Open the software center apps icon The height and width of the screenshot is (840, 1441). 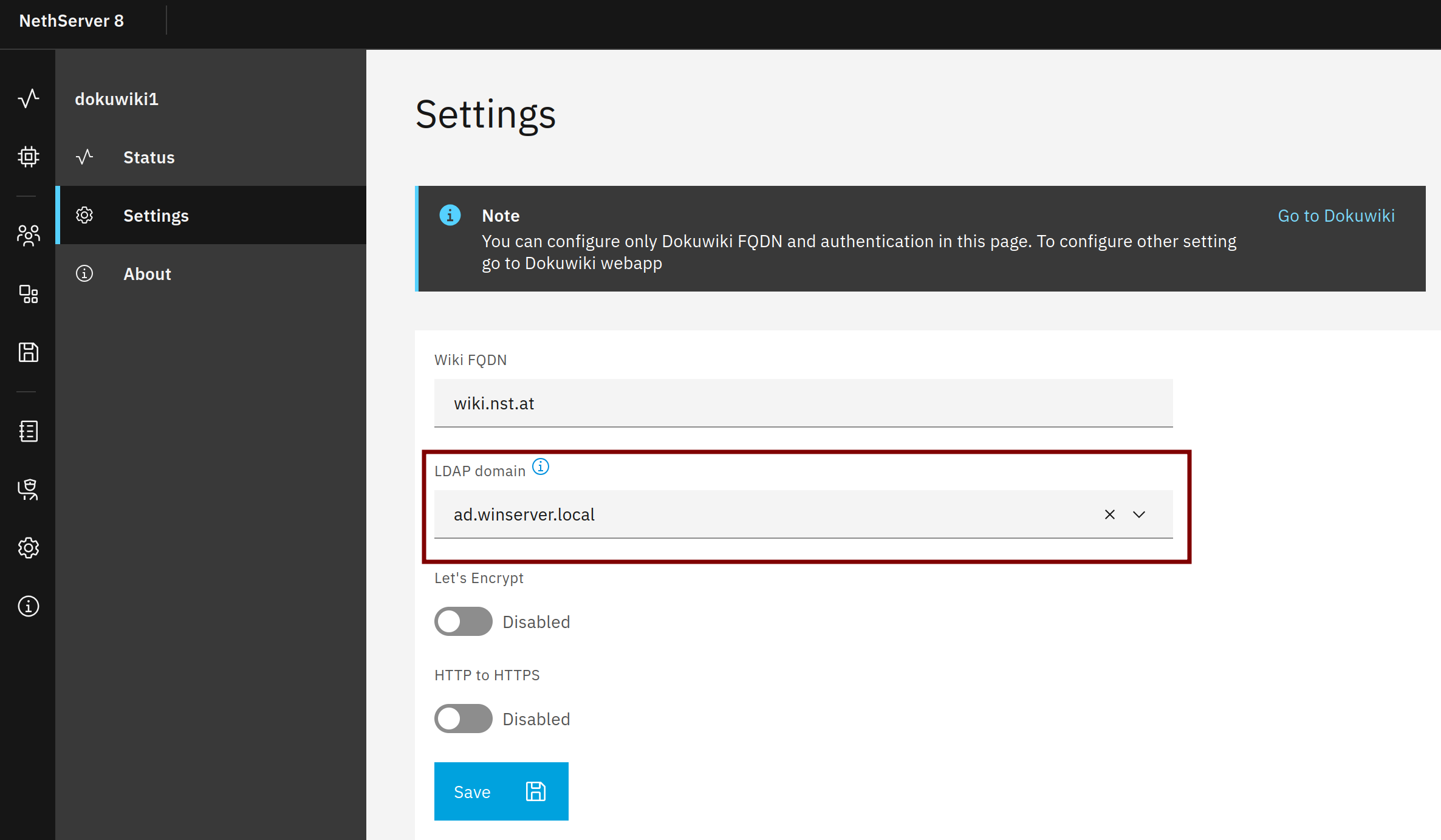[28, 294]
